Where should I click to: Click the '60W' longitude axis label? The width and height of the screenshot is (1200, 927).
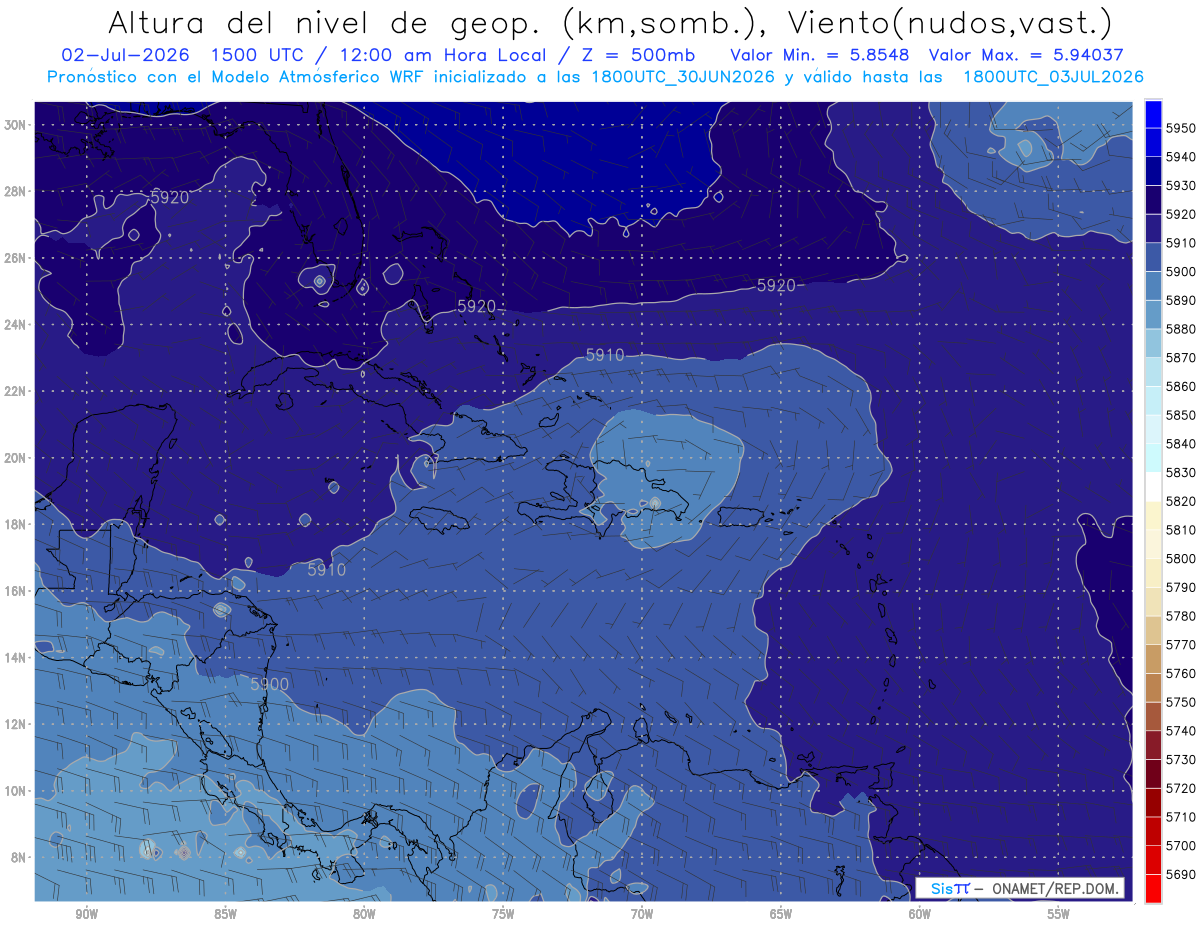tap(920, 913)
